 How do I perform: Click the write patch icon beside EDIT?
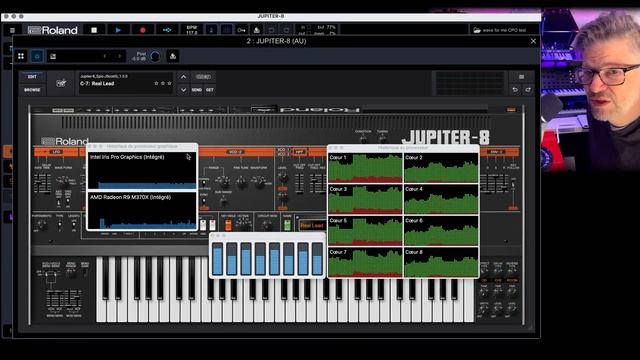(61, 83)
